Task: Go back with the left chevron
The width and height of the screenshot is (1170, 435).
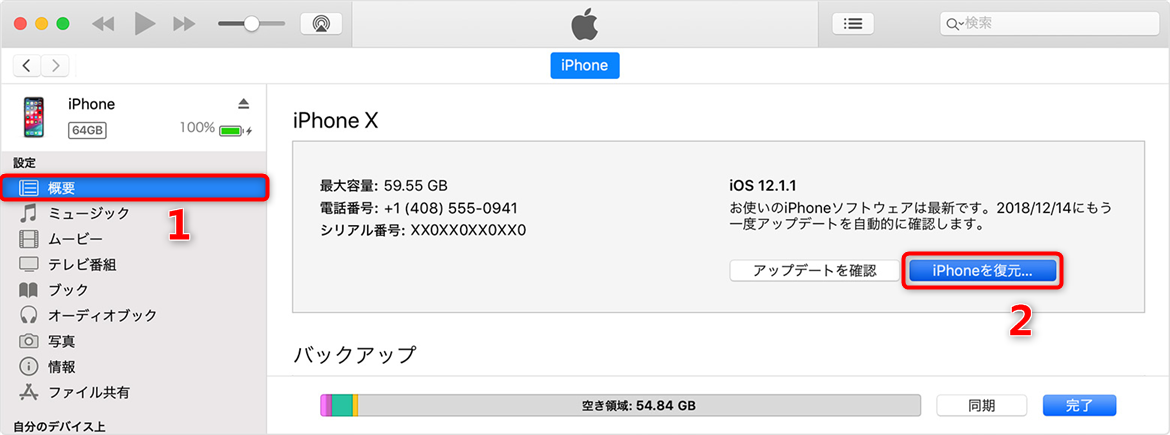Action: point(27,66)
